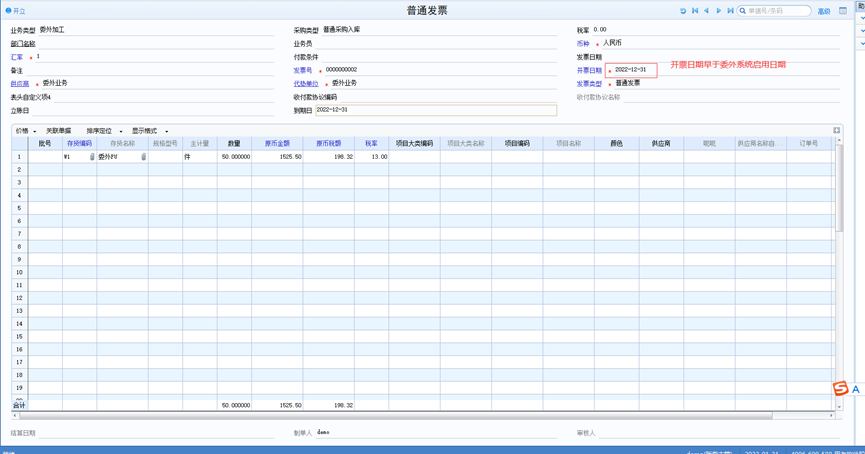Select row number 12 in the grid
Image resolution: width=865 pixels, height=454 pixels.
click(19, 298)
